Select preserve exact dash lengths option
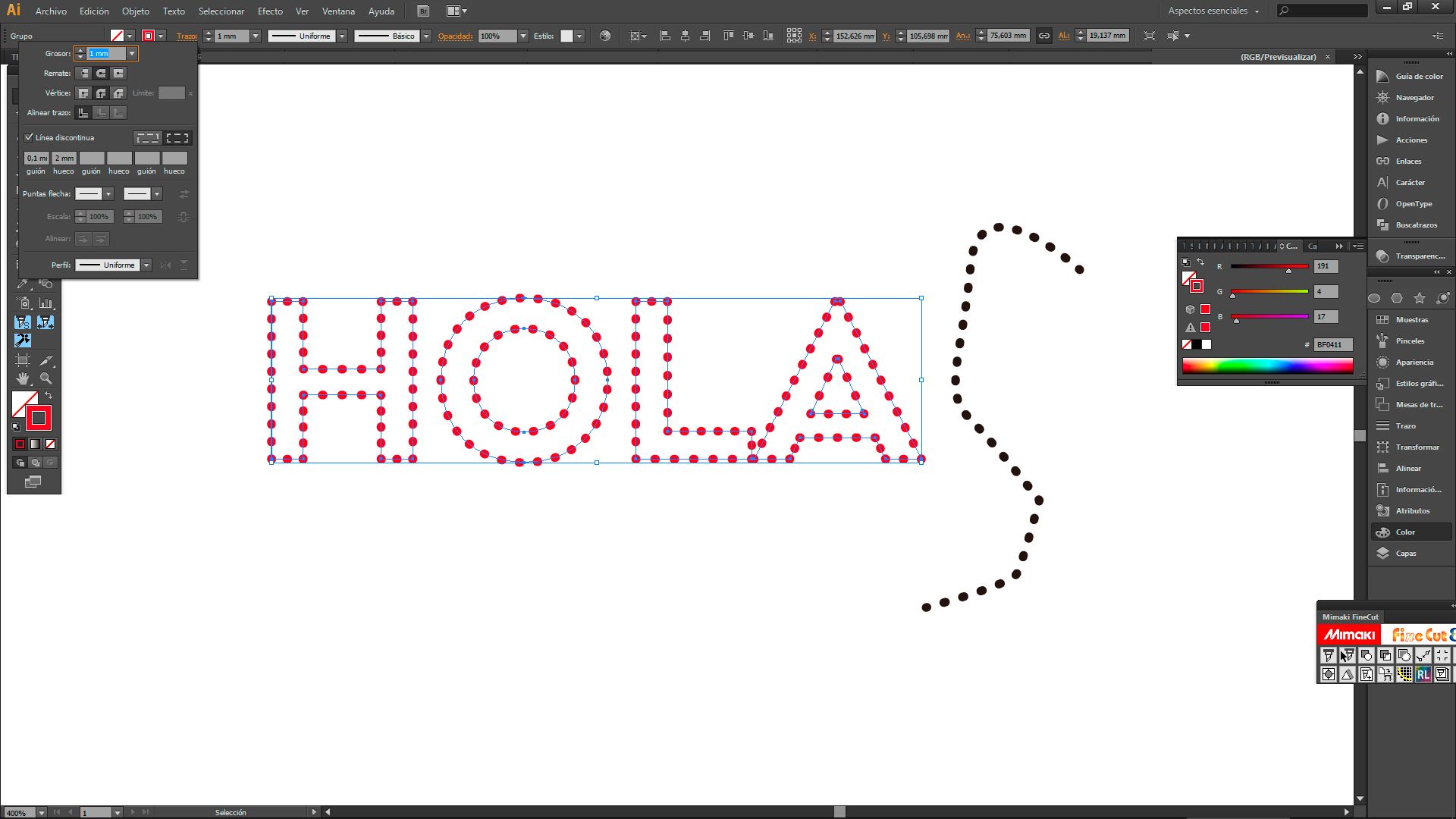 pos(147,138)
